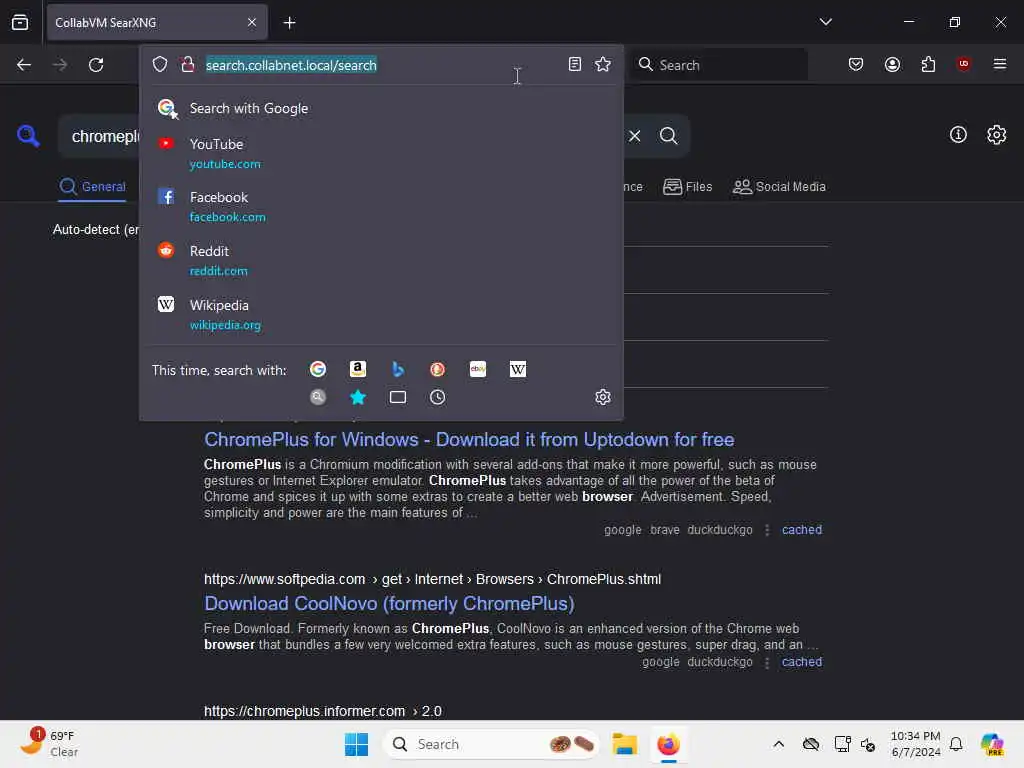Click the Windows taskbar Search box
Image resolution: width=1024 pixels, height=768 pixels.
pyautogui.click(x=491, y=744)
